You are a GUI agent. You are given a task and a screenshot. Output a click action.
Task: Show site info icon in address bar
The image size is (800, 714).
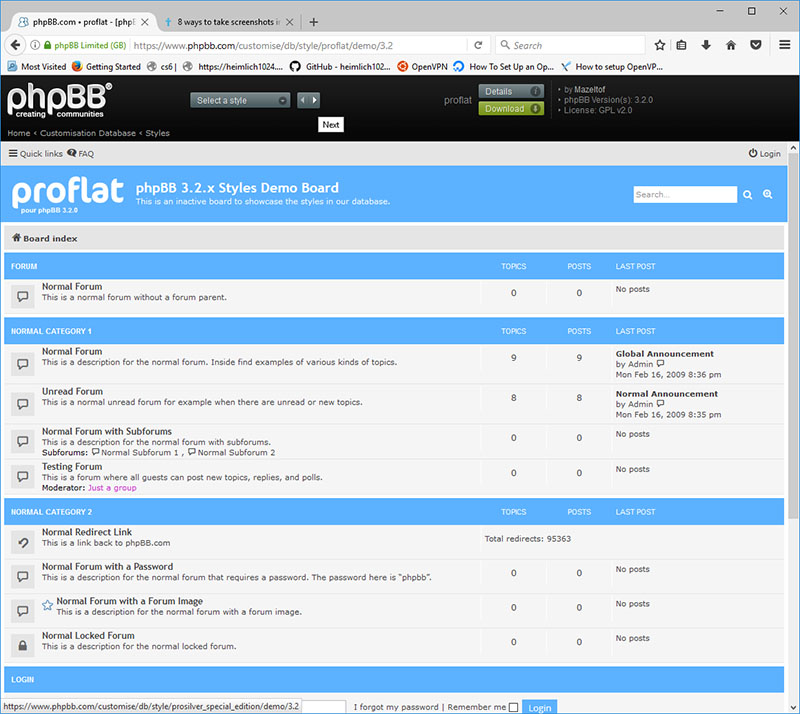pos(35,45)
